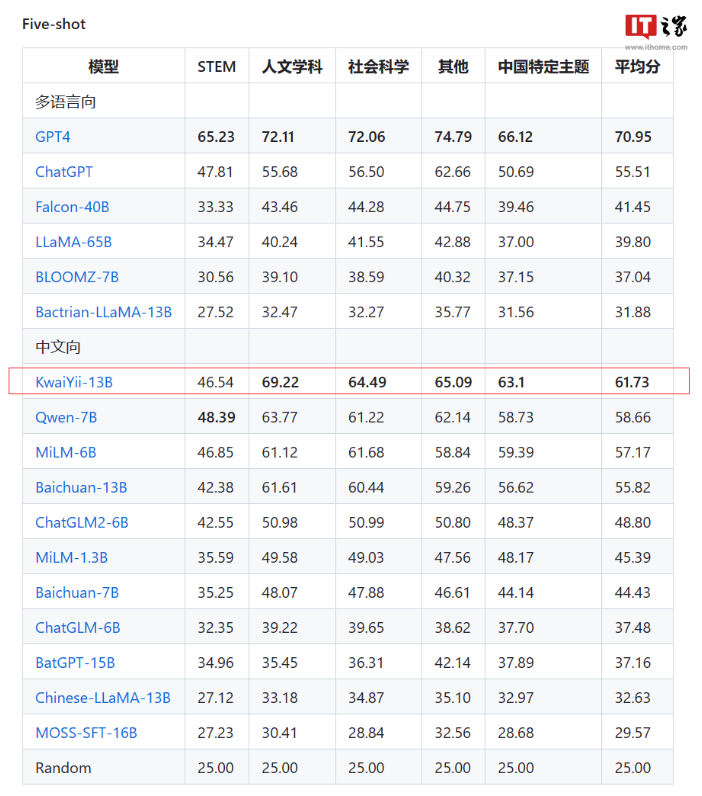Click Qwen-7B STEM score 48.39
702x796 pixels.
tap(217, 417)
